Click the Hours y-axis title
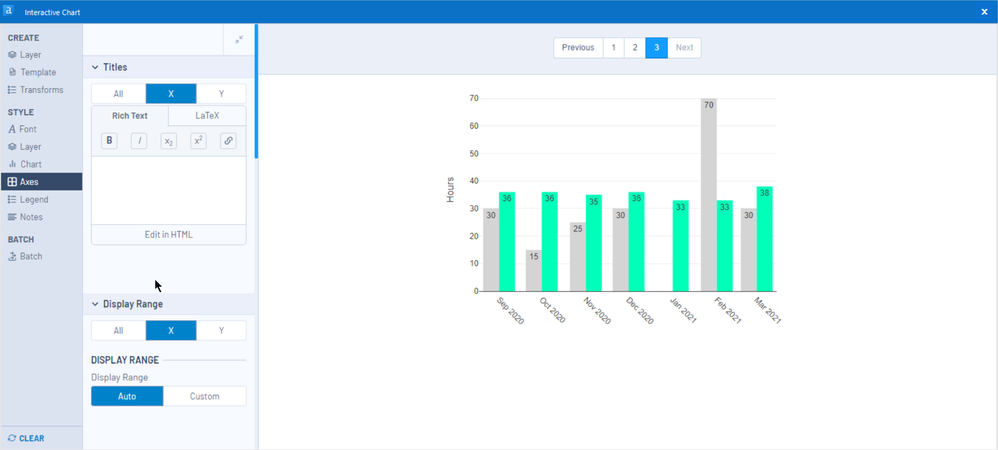Viewport: 998px width, 450px height. (x=451, y=190)
